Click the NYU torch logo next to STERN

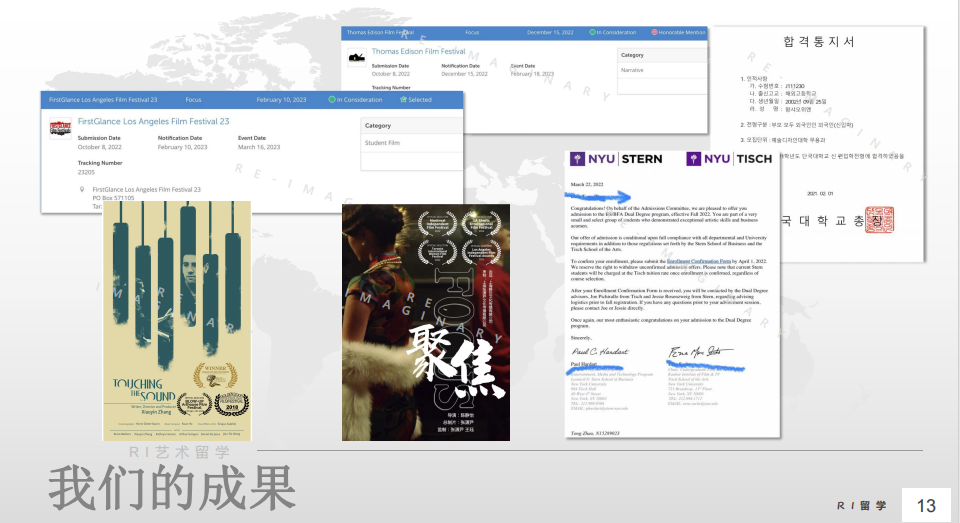point(577,159)
